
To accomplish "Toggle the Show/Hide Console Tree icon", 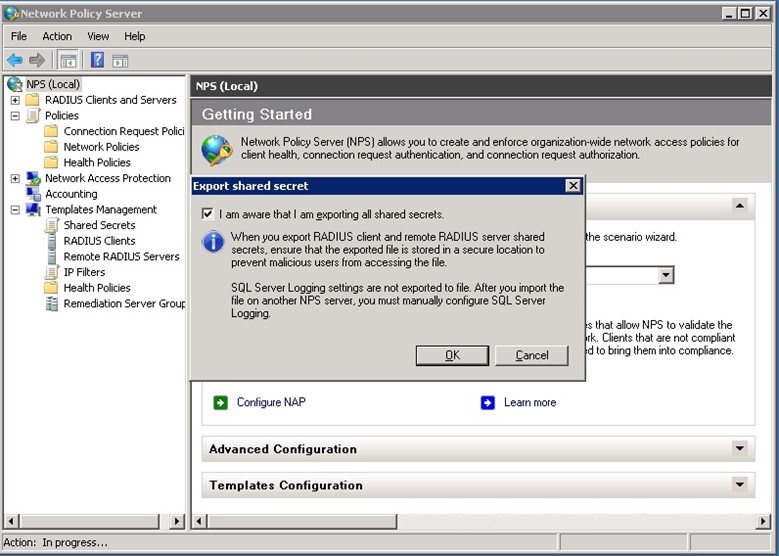I will click(x=68, y=61).
